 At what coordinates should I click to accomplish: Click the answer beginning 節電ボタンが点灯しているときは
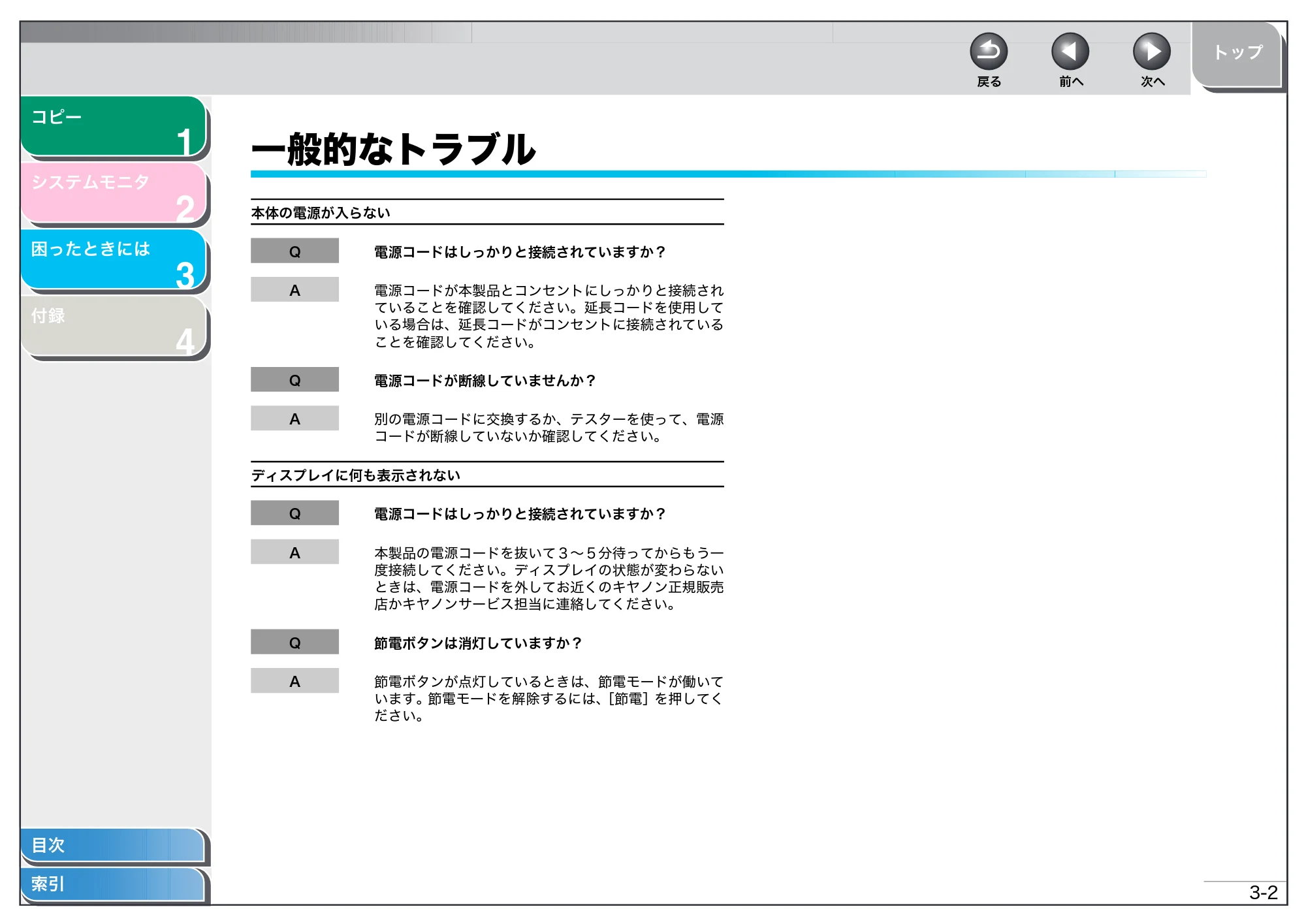click(549, 699)
